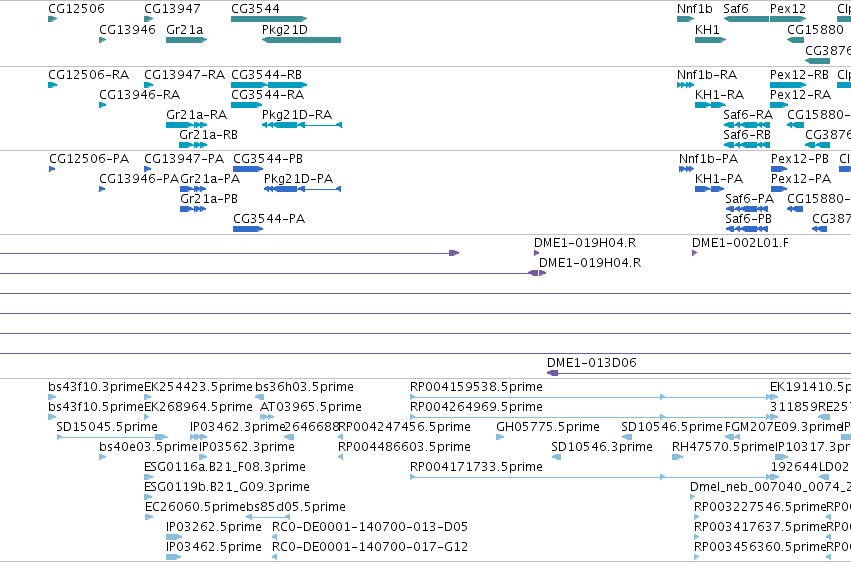Click the Gr21a gene label
Screen dimensions: 851x562
point(185,29)
